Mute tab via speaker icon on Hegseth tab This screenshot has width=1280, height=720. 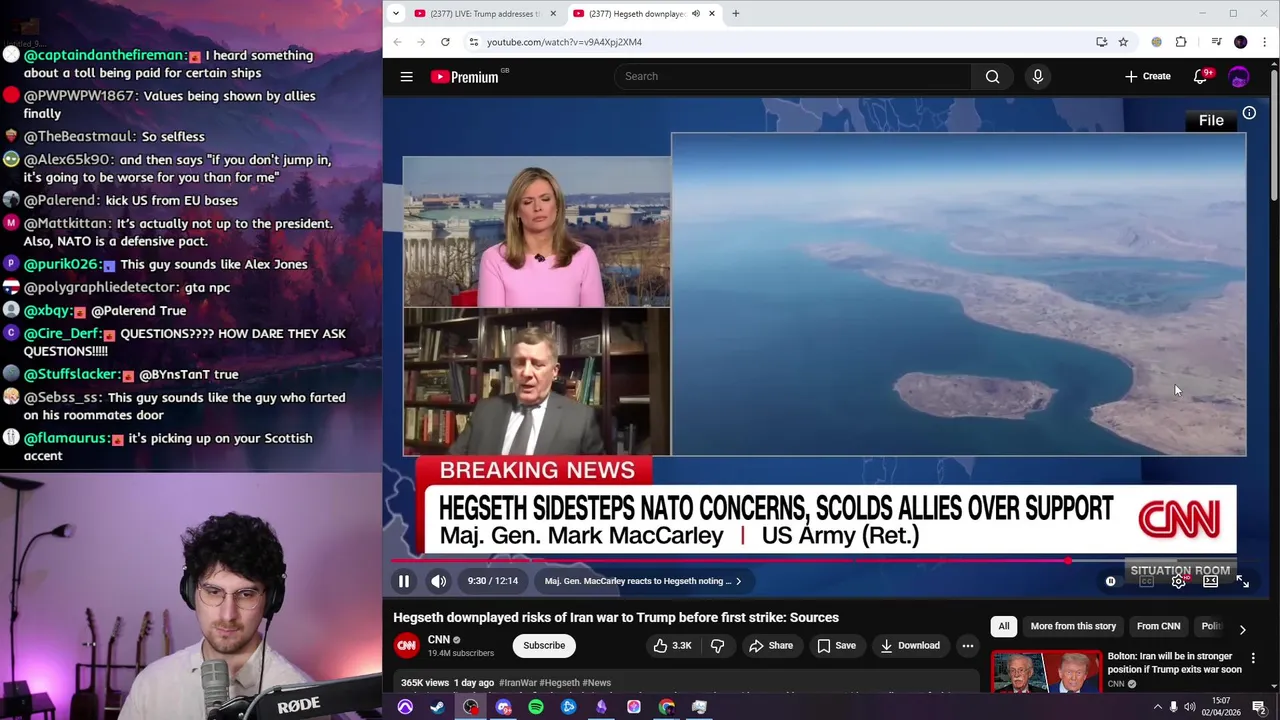pyautogui.click(x=696, y=14)
